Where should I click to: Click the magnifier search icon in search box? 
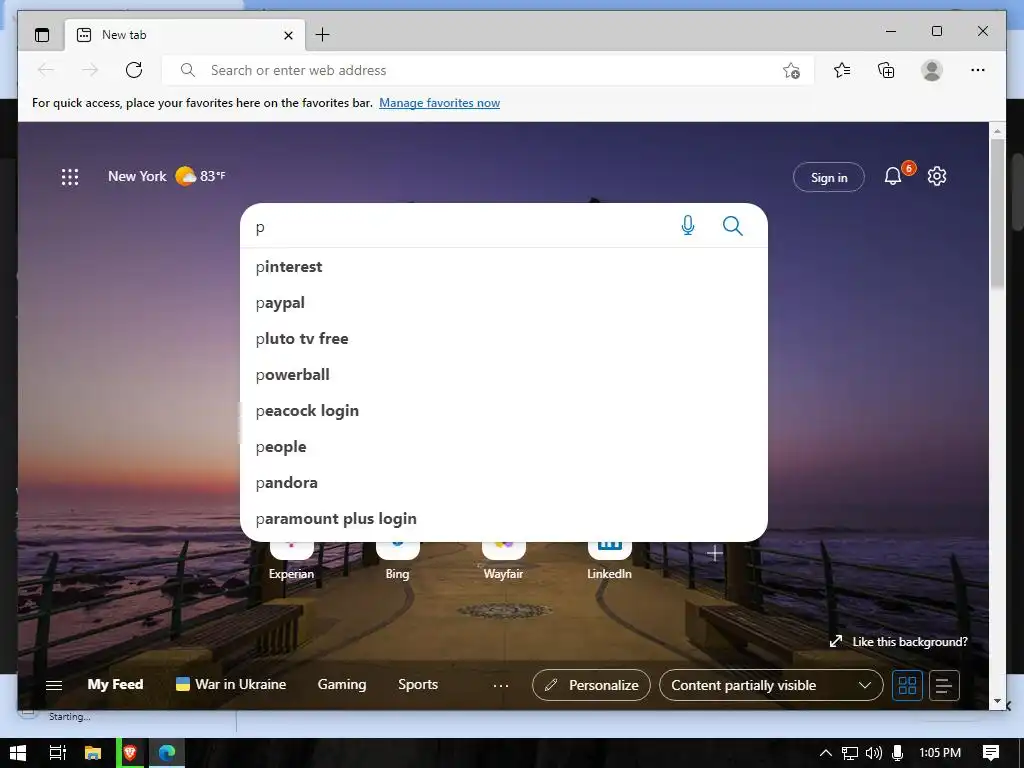[x=733, y=226]
